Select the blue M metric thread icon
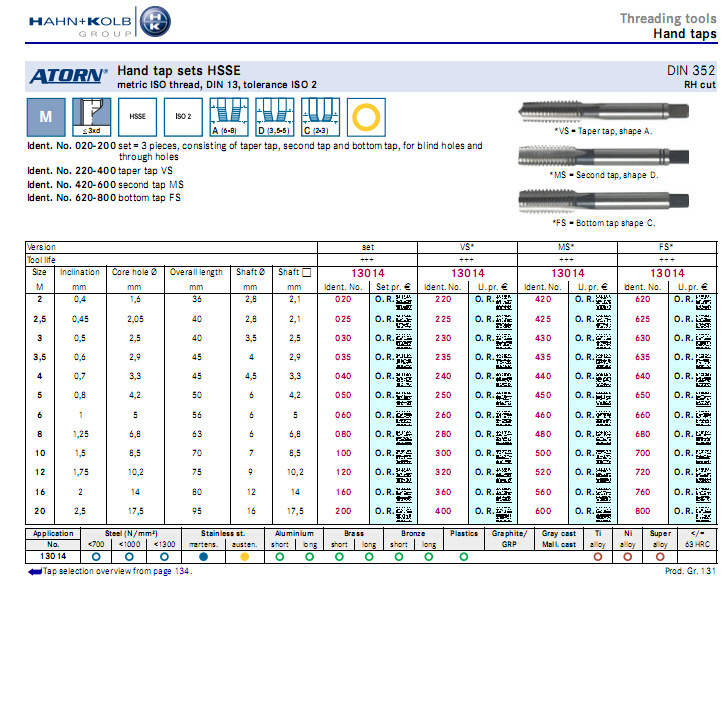The image size is (727, 707). (x=46, y=117)
